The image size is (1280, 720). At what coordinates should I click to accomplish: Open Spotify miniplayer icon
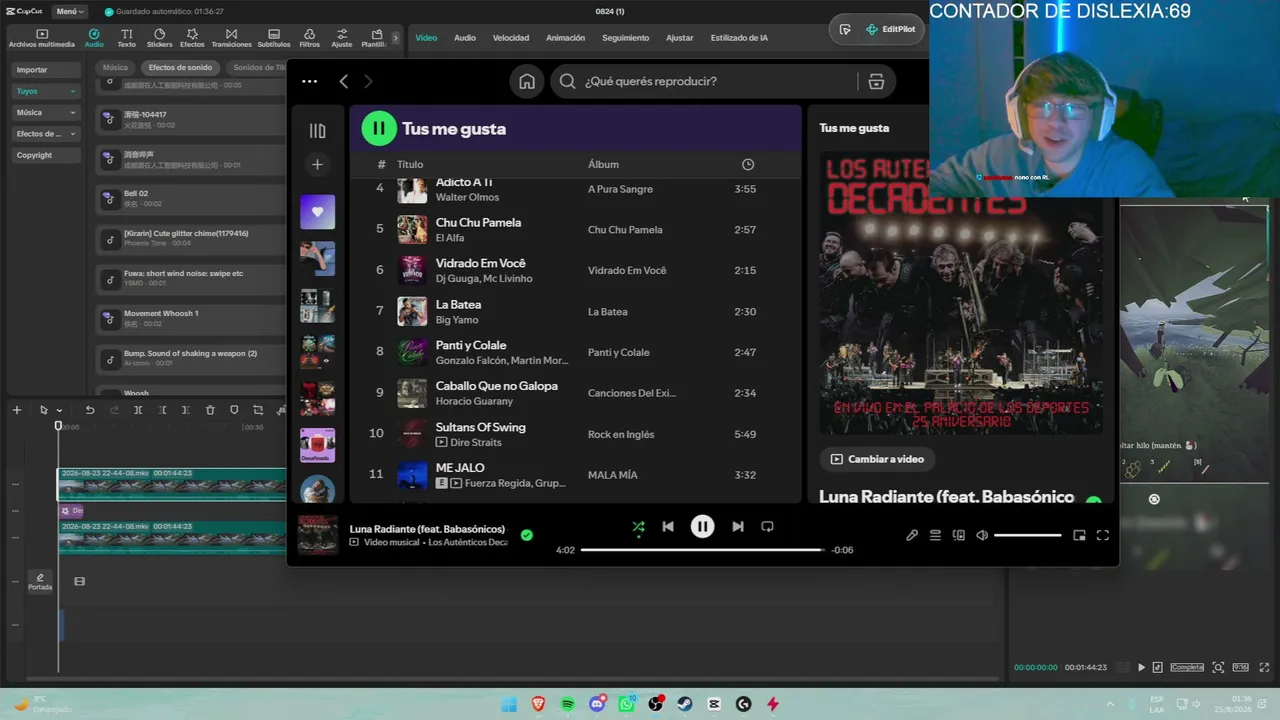(x=1079, y=535)
